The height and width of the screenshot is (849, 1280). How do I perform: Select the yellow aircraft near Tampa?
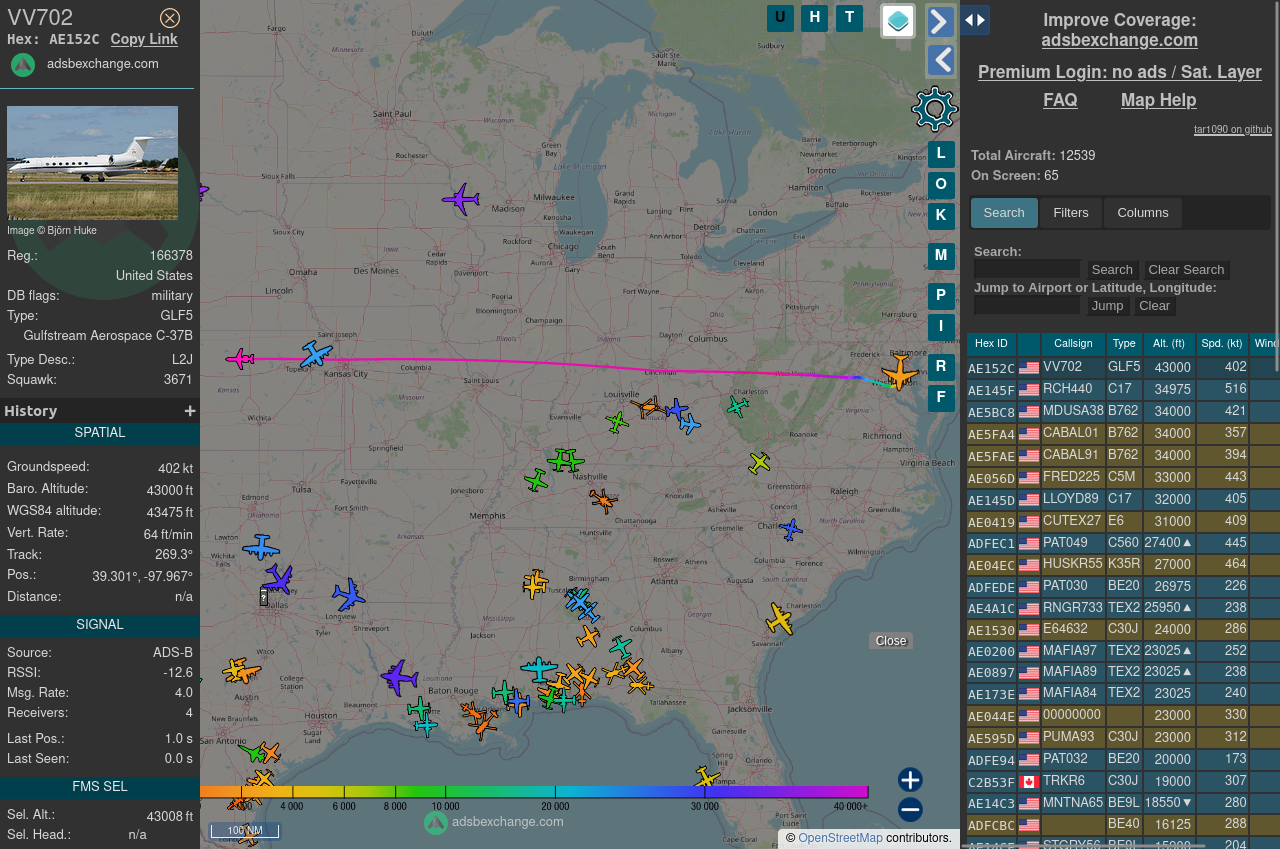707,777
